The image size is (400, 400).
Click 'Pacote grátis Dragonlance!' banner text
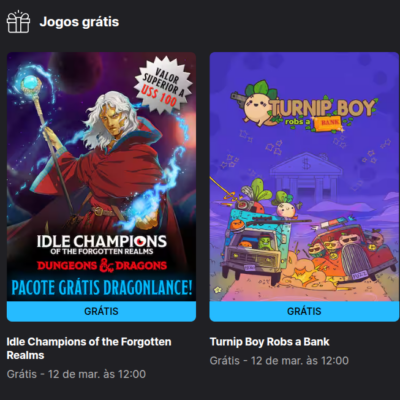pos(102,288)
